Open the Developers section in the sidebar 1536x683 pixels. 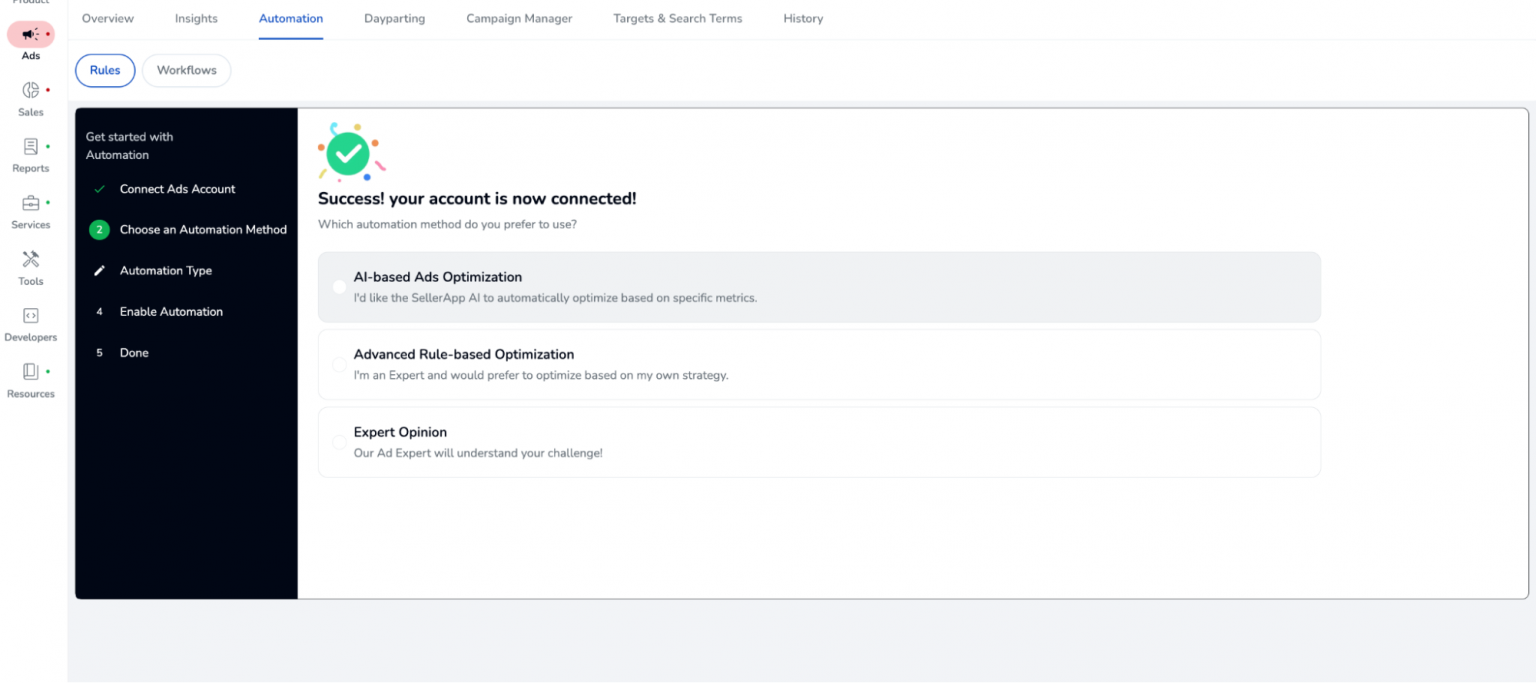click(30, 321)
